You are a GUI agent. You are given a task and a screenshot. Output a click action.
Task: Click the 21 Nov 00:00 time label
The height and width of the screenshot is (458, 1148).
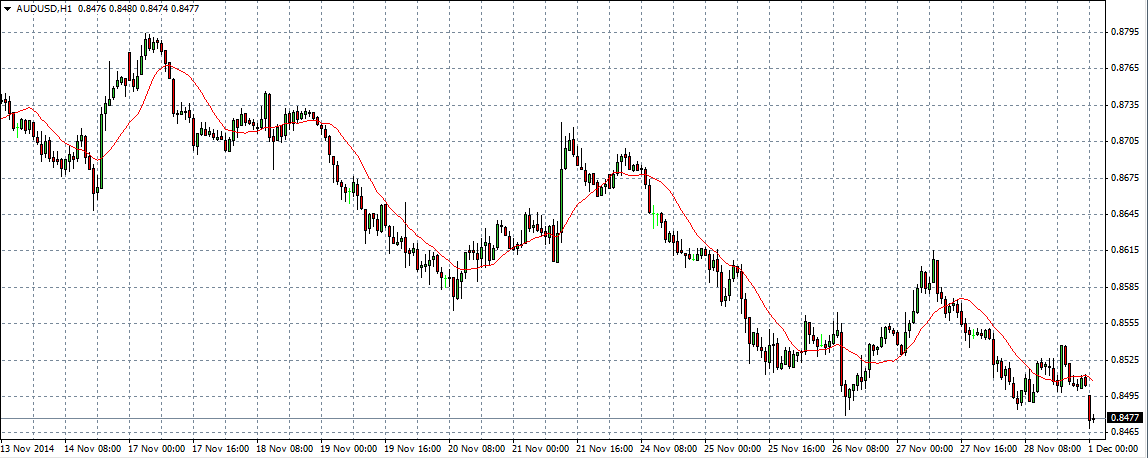click(540, 450)
